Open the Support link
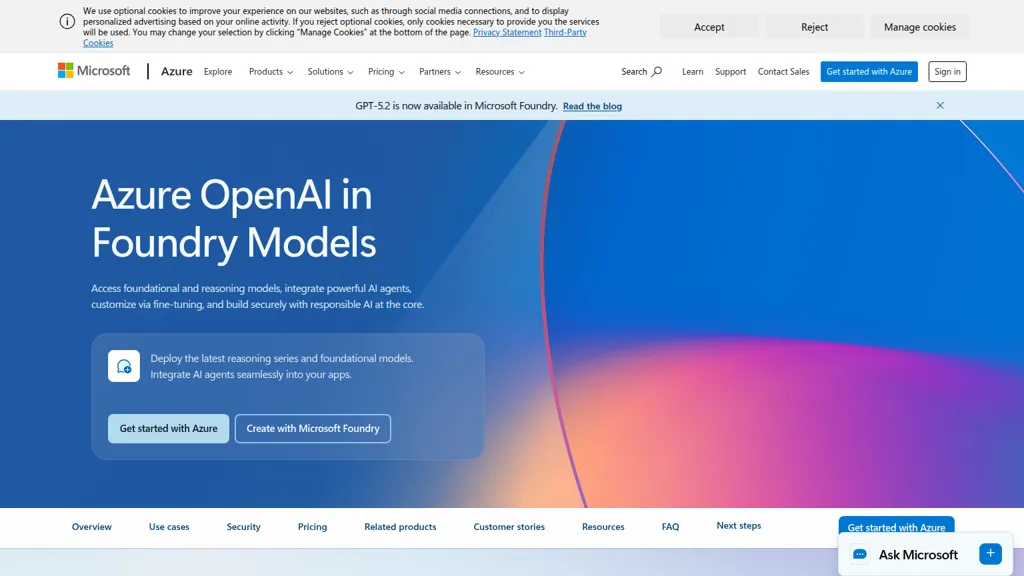Image resolution: width=1024 pixels, height=576 pixels. [730, 71]
